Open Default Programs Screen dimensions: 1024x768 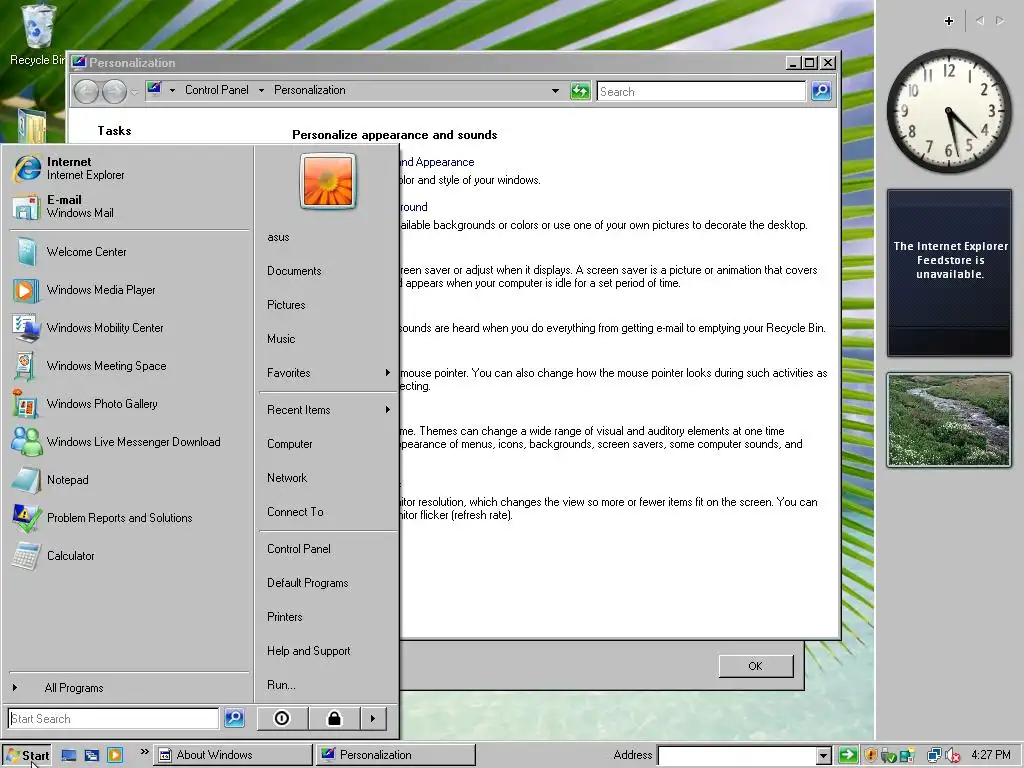pos(308,583)
